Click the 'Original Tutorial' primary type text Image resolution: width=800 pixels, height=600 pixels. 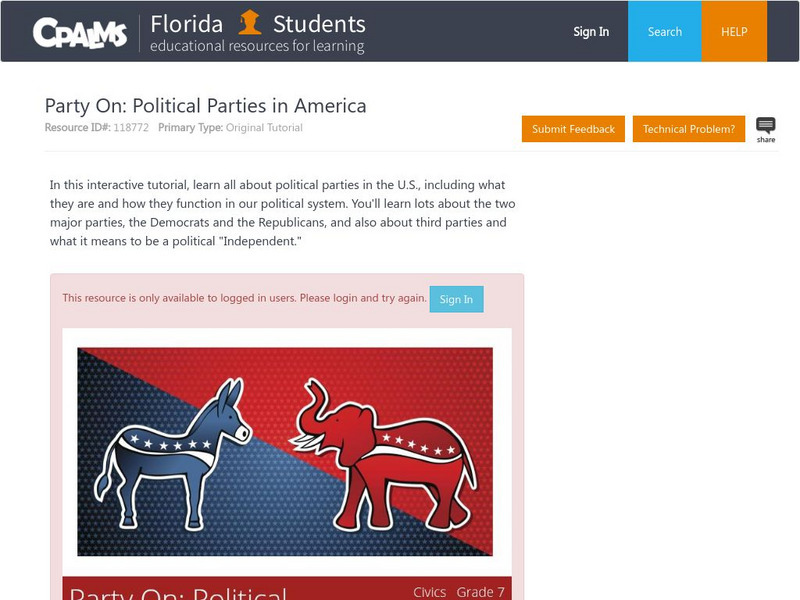pyautogui.click(x=264, y=128)
